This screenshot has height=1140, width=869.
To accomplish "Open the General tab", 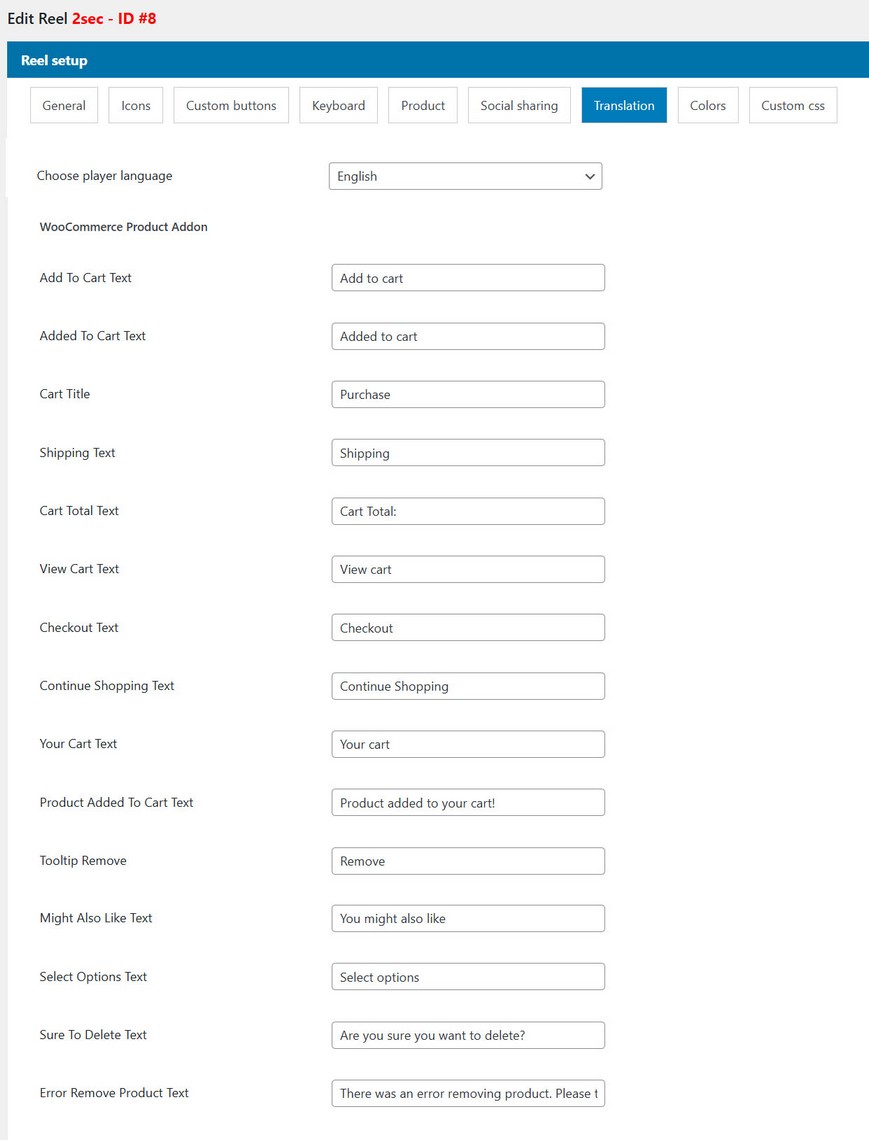I will [x=64, y=105].
